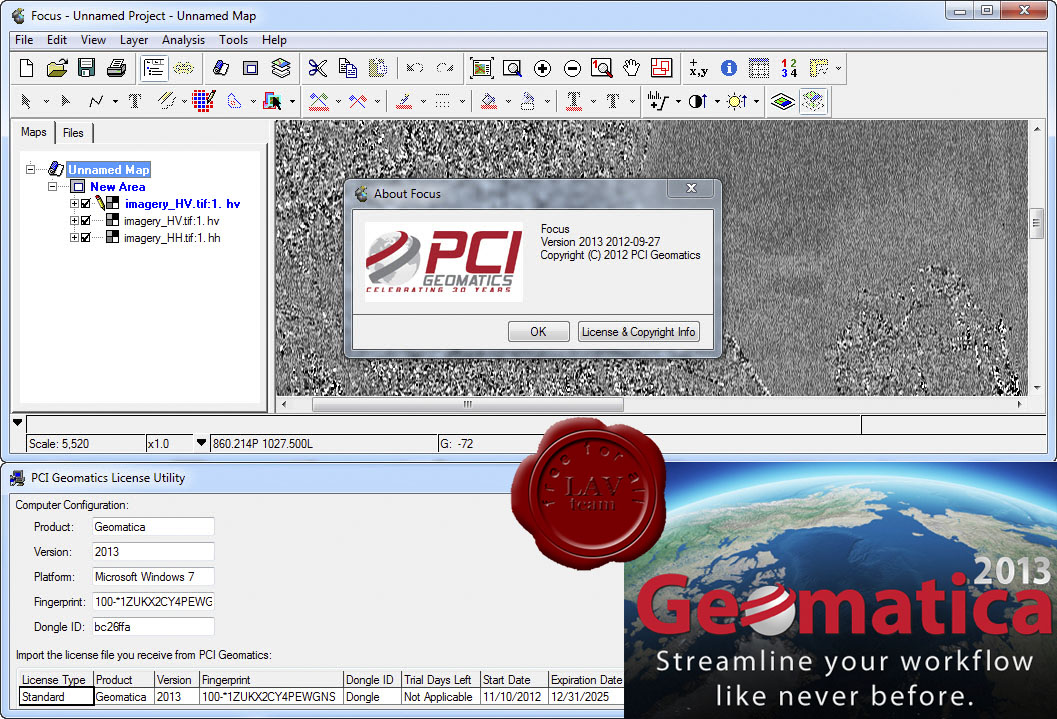This screenshot has height=719, width=1057.
Task: Open the Layer menu
Action: 133,40
